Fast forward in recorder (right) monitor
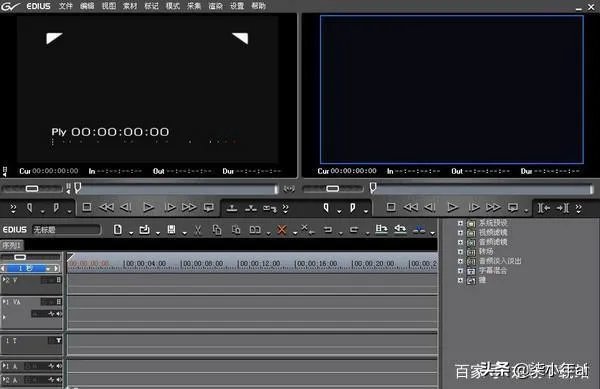This screenshot has width=600, height=389. pos(493,207)
